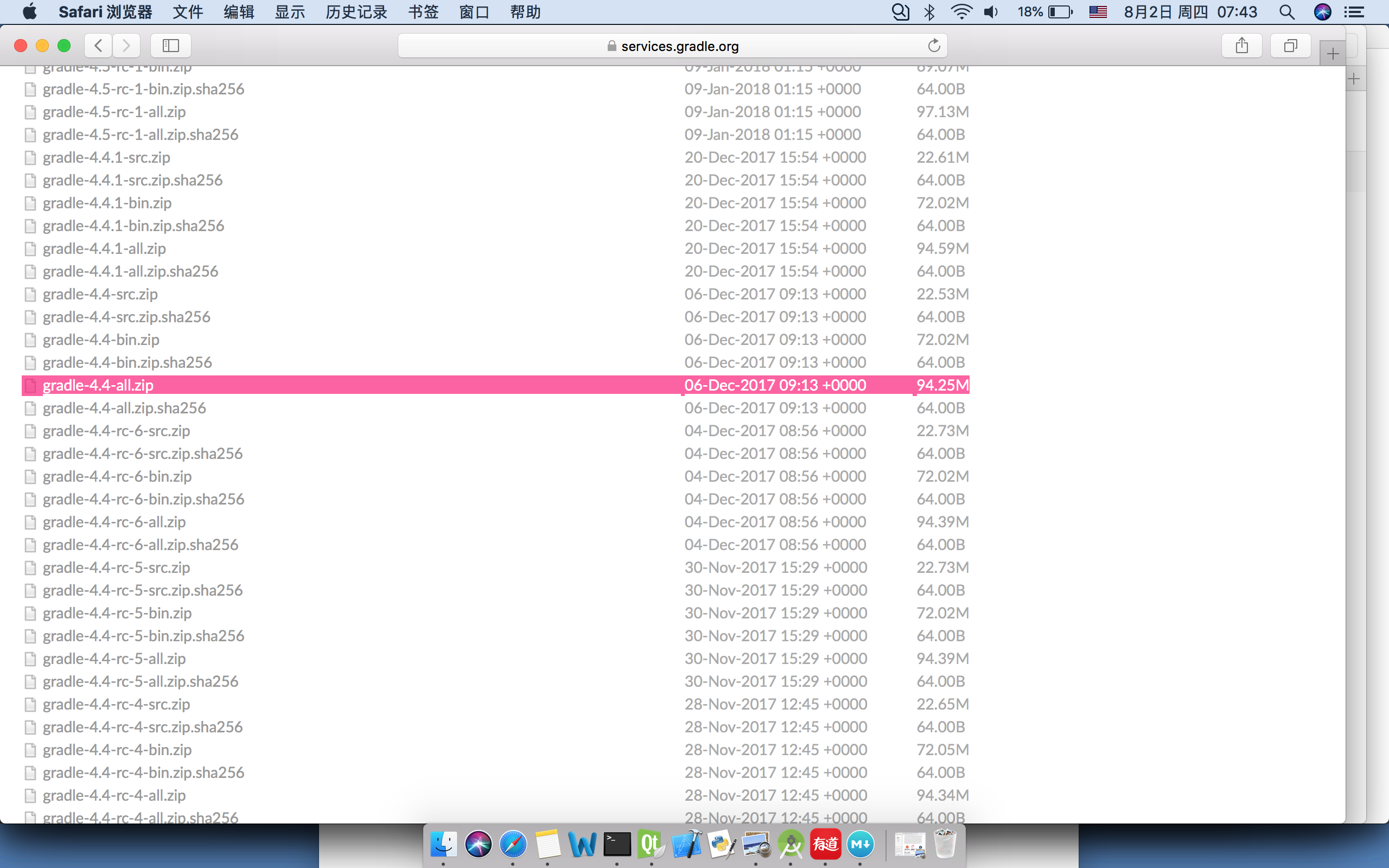Image resolution: width=1389 pixels, height=868 pixels.
Task: Open MacDown M icon in Dock
Action: 860,844
